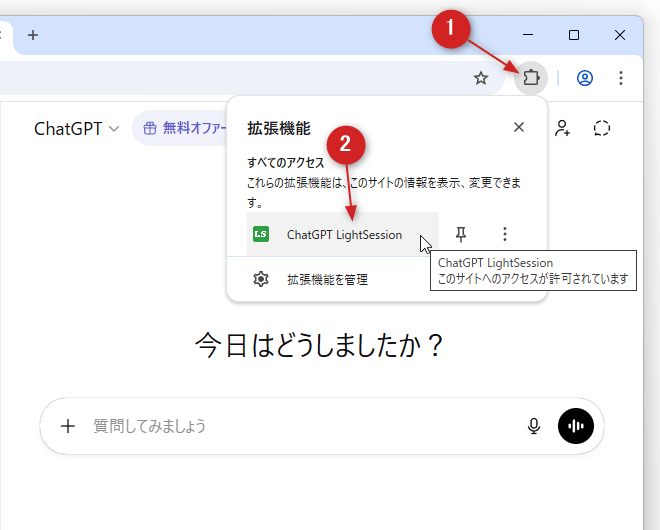Open 拡張機能を管理 settings

tap(327, 280)
